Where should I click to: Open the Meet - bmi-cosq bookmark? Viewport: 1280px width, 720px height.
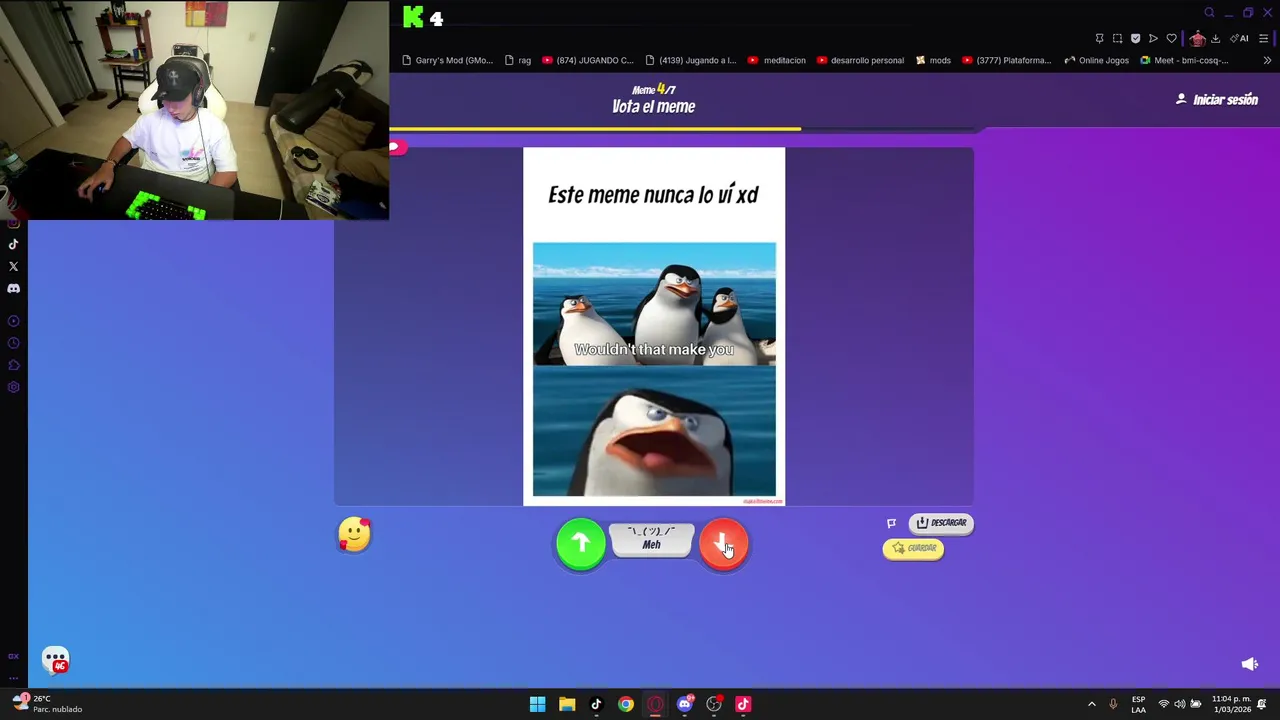[1184, 60]
